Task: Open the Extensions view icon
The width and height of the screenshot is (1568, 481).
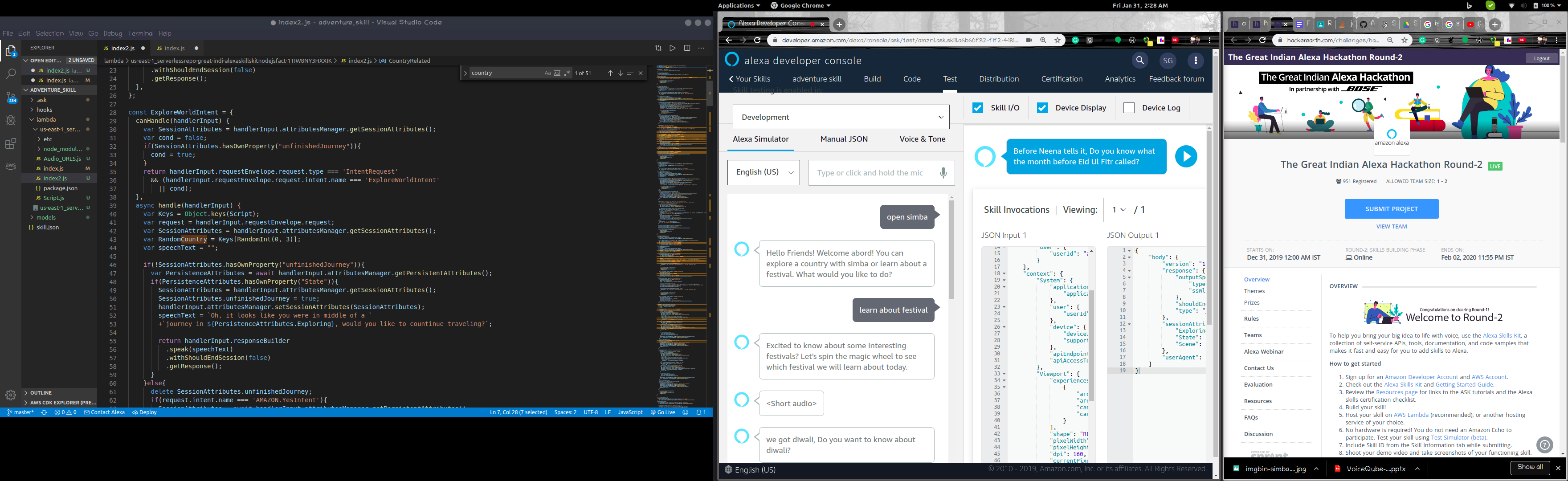Action: click(x=10, y=144)
